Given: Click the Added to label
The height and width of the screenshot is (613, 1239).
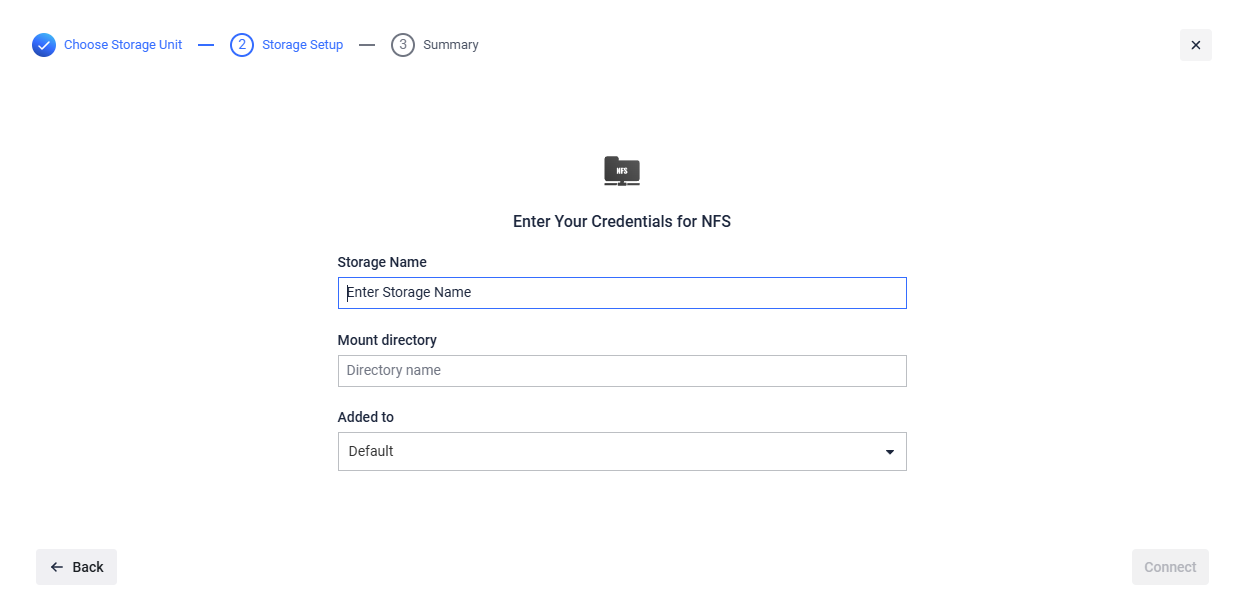Looking at the screenshot, I should 366,417.
